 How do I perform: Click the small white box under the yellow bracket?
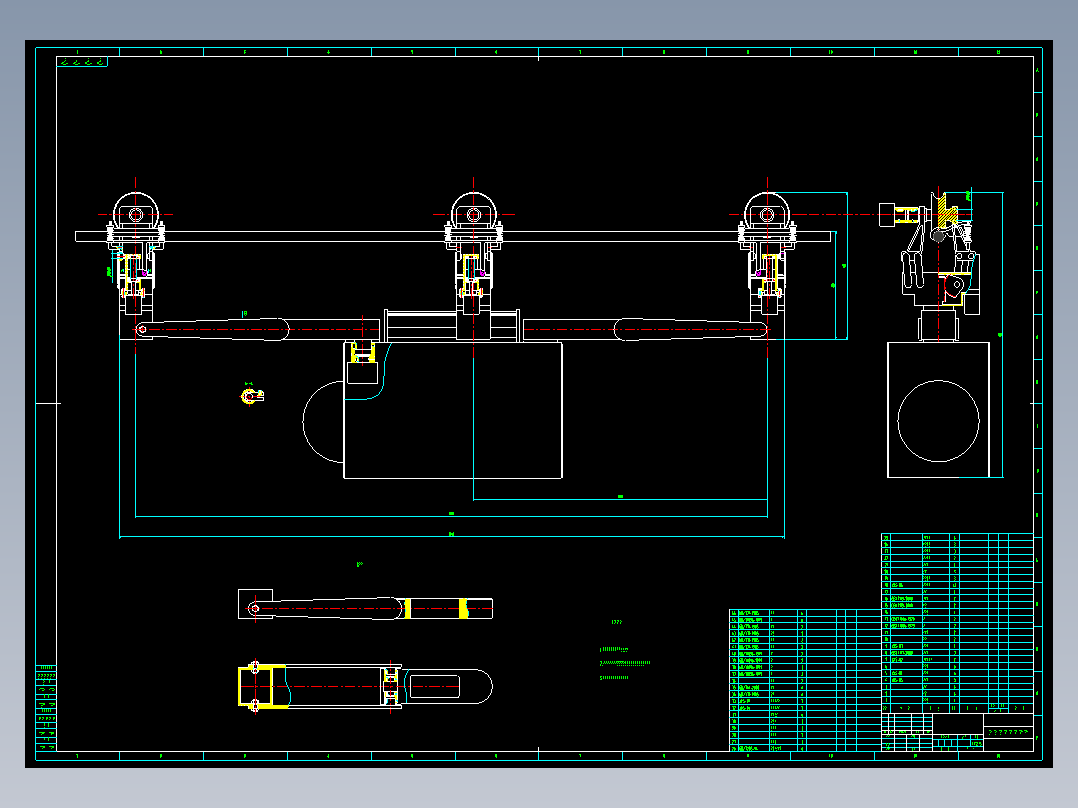[362, 373]
